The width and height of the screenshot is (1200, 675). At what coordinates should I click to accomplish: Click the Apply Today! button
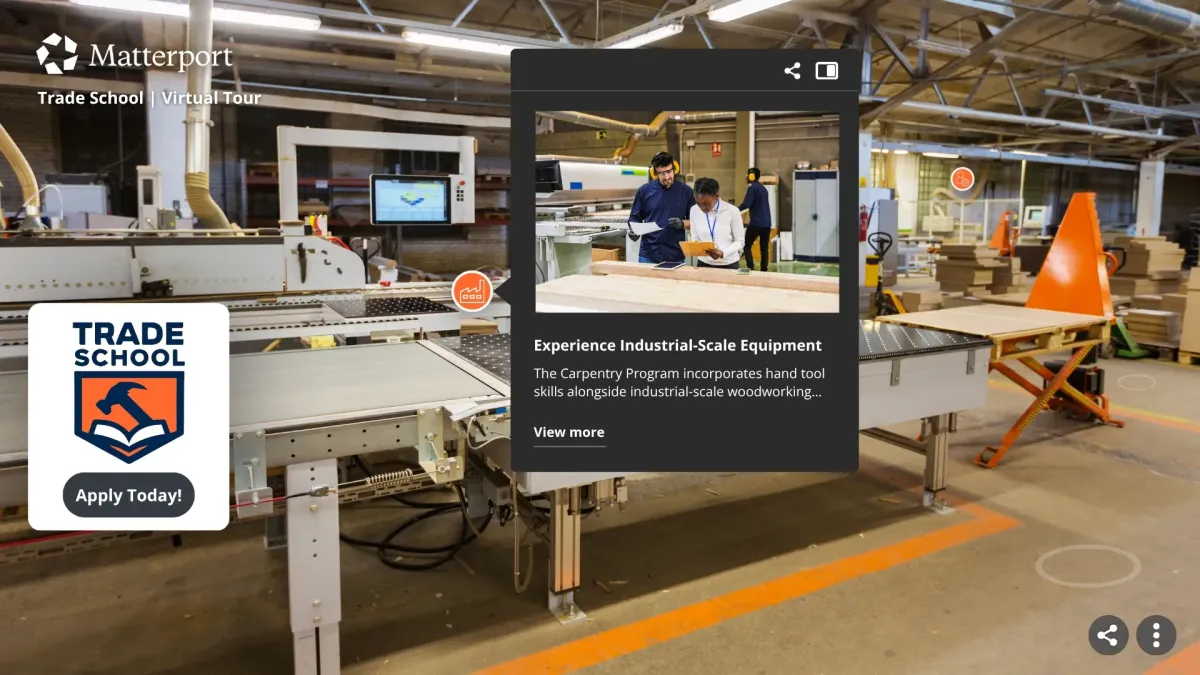point(129,495)
